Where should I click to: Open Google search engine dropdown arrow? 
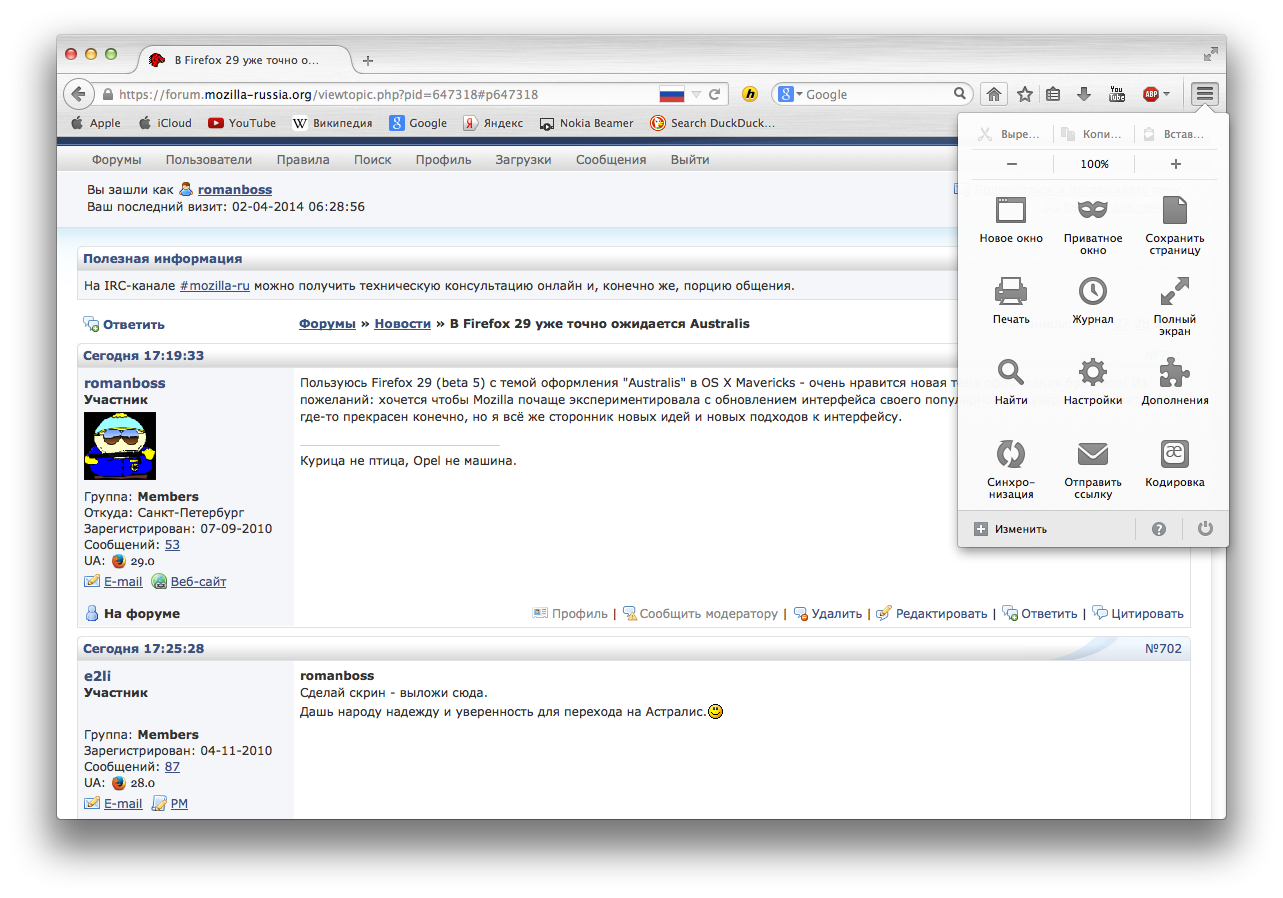coord(800,94)
